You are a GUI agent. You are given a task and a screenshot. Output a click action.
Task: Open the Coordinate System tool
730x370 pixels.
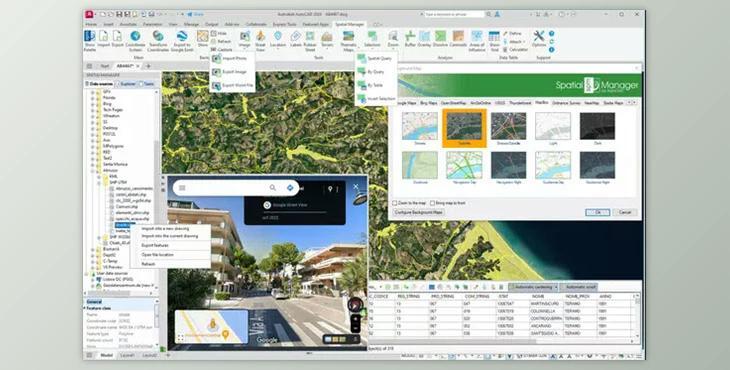point(135,40)
